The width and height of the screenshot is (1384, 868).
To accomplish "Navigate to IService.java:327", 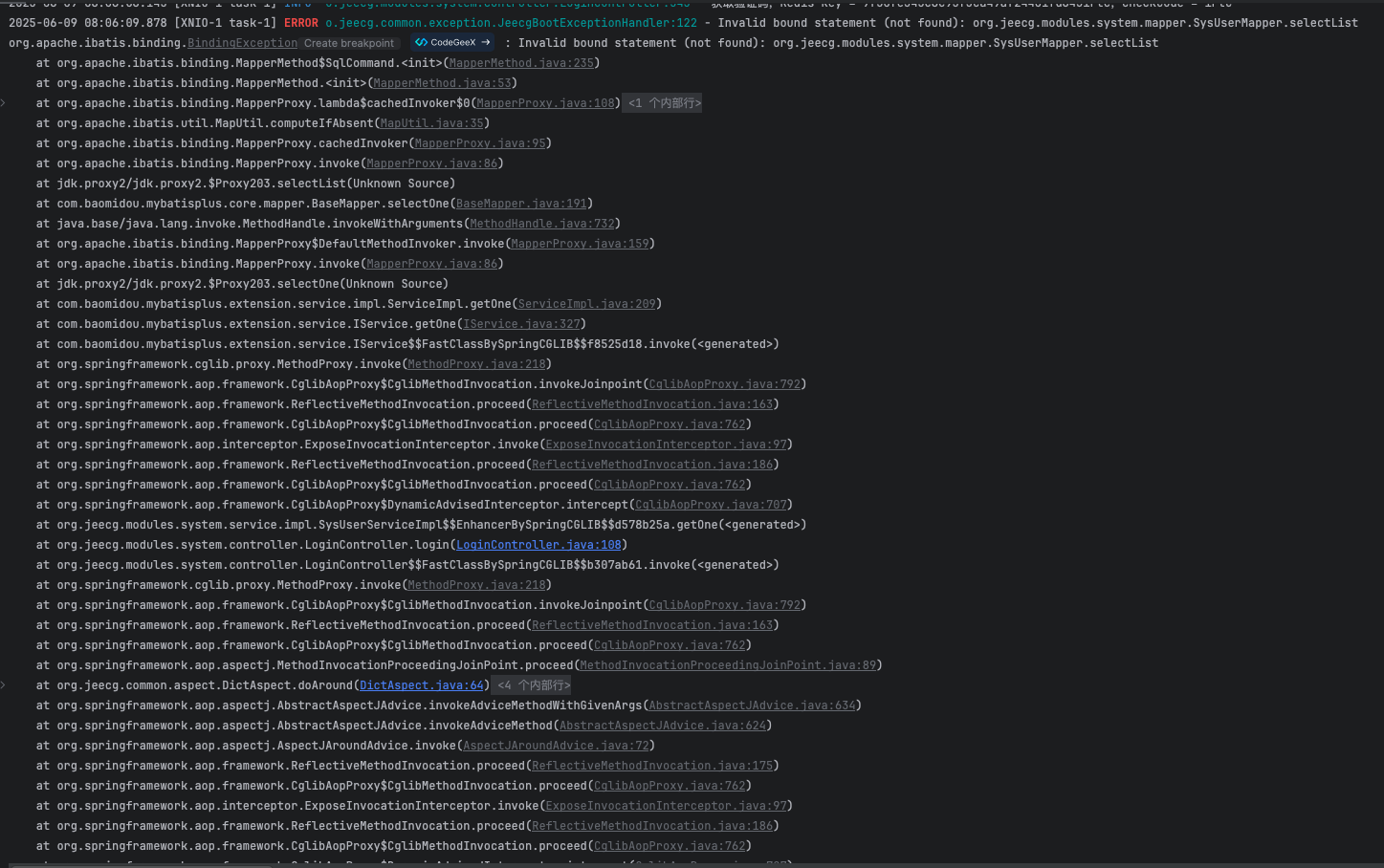I will 521,324.
